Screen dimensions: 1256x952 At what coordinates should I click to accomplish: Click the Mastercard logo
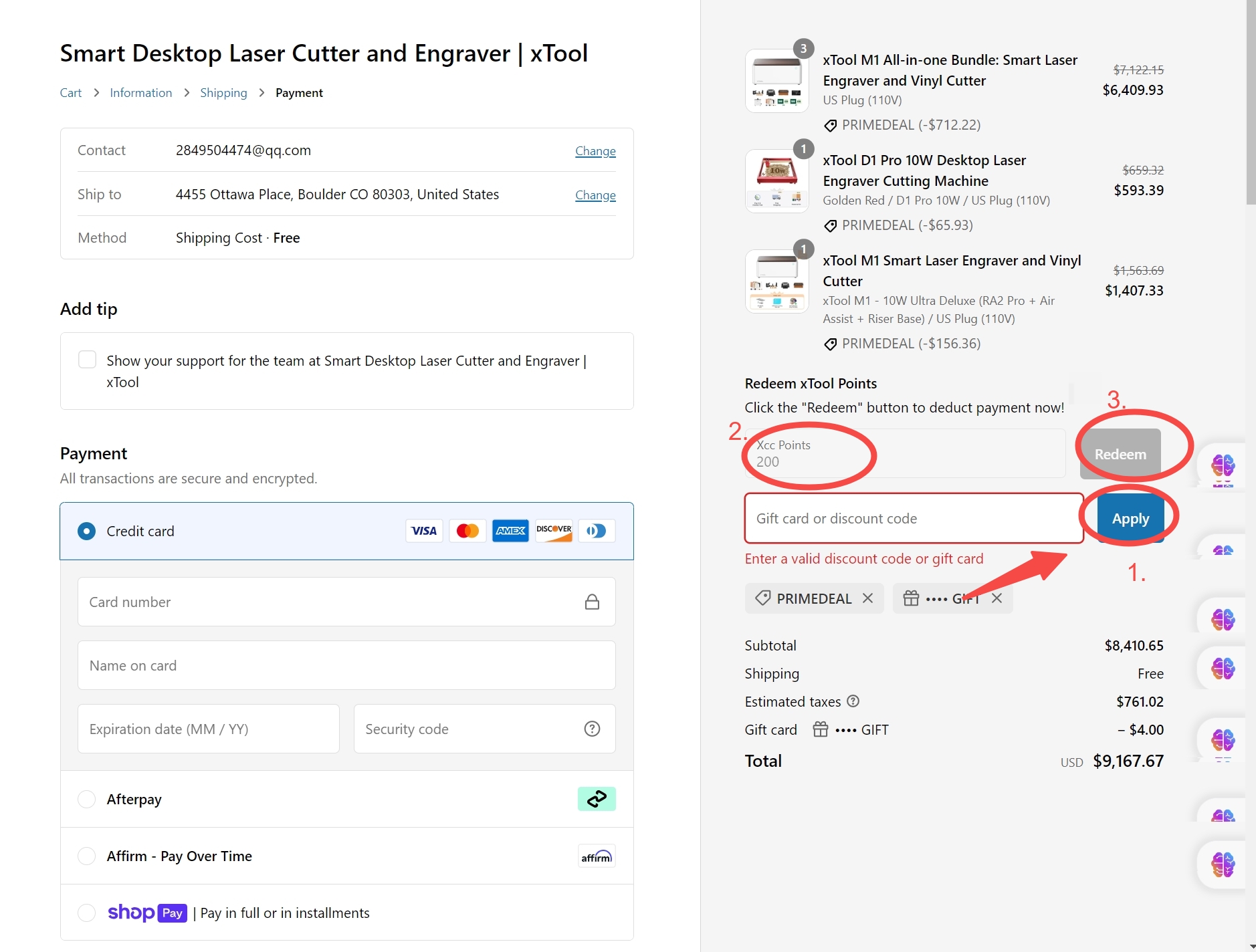click(467, 531)
